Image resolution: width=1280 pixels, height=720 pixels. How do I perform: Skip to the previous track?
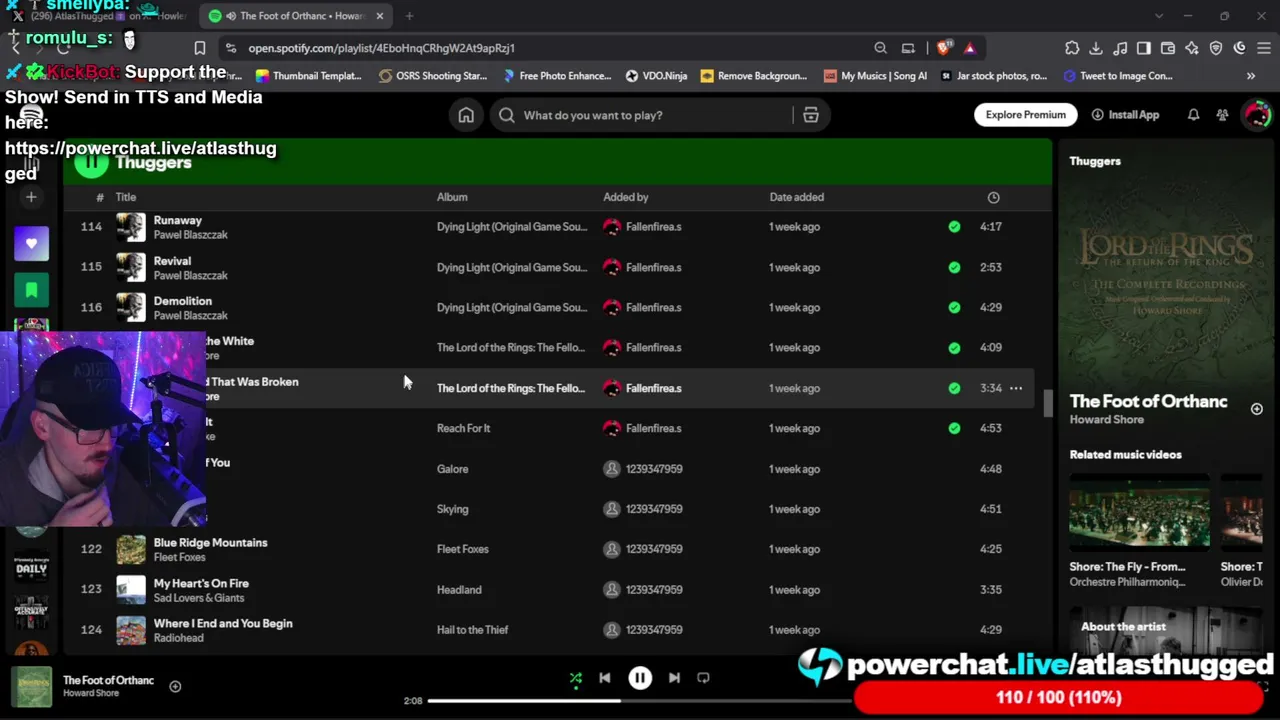point(605,678)
